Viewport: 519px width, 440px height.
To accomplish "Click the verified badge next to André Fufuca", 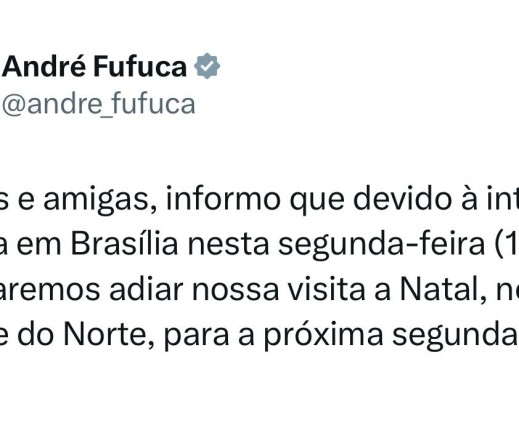I will (x=207, y=66).
